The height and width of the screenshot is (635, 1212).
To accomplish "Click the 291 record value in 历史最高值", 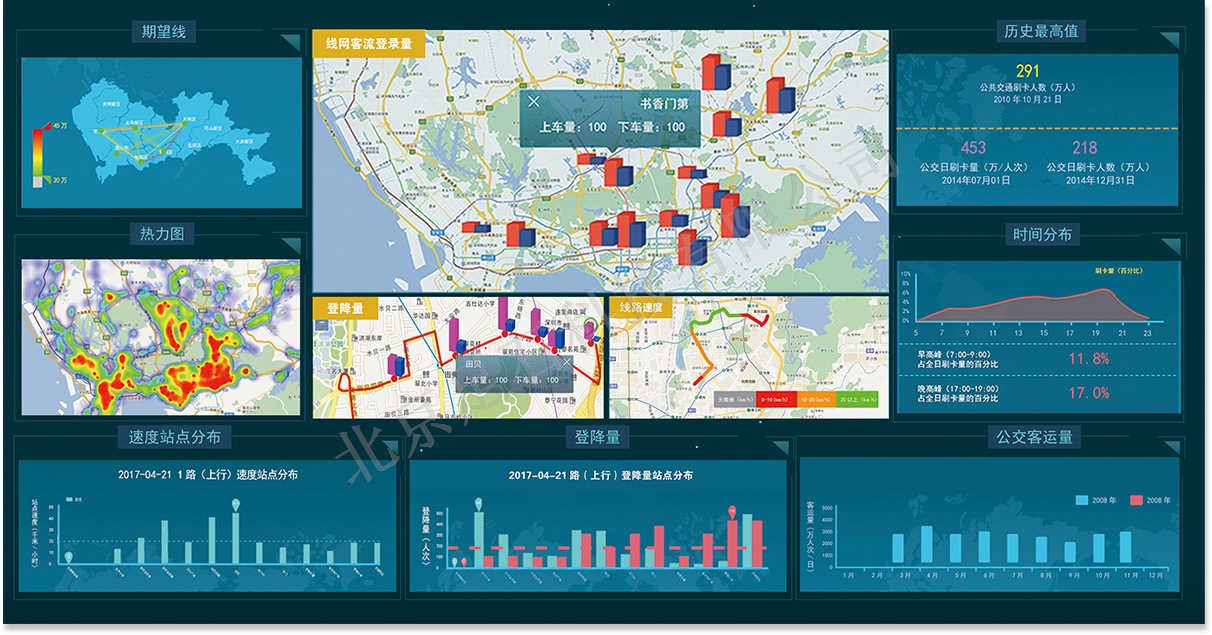I will [x=1028, y=71].
